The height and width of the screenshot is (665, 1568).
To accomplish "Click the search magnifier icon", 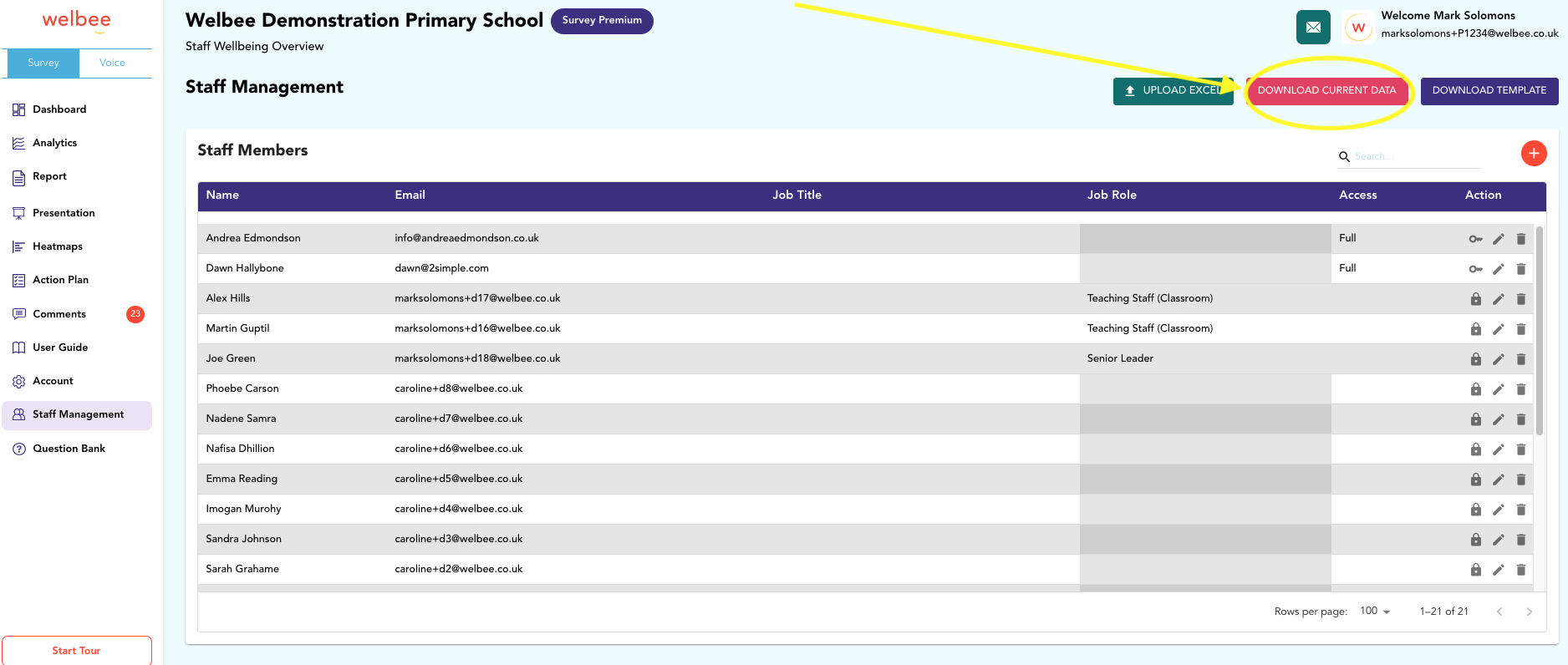I will (1344, 156).
